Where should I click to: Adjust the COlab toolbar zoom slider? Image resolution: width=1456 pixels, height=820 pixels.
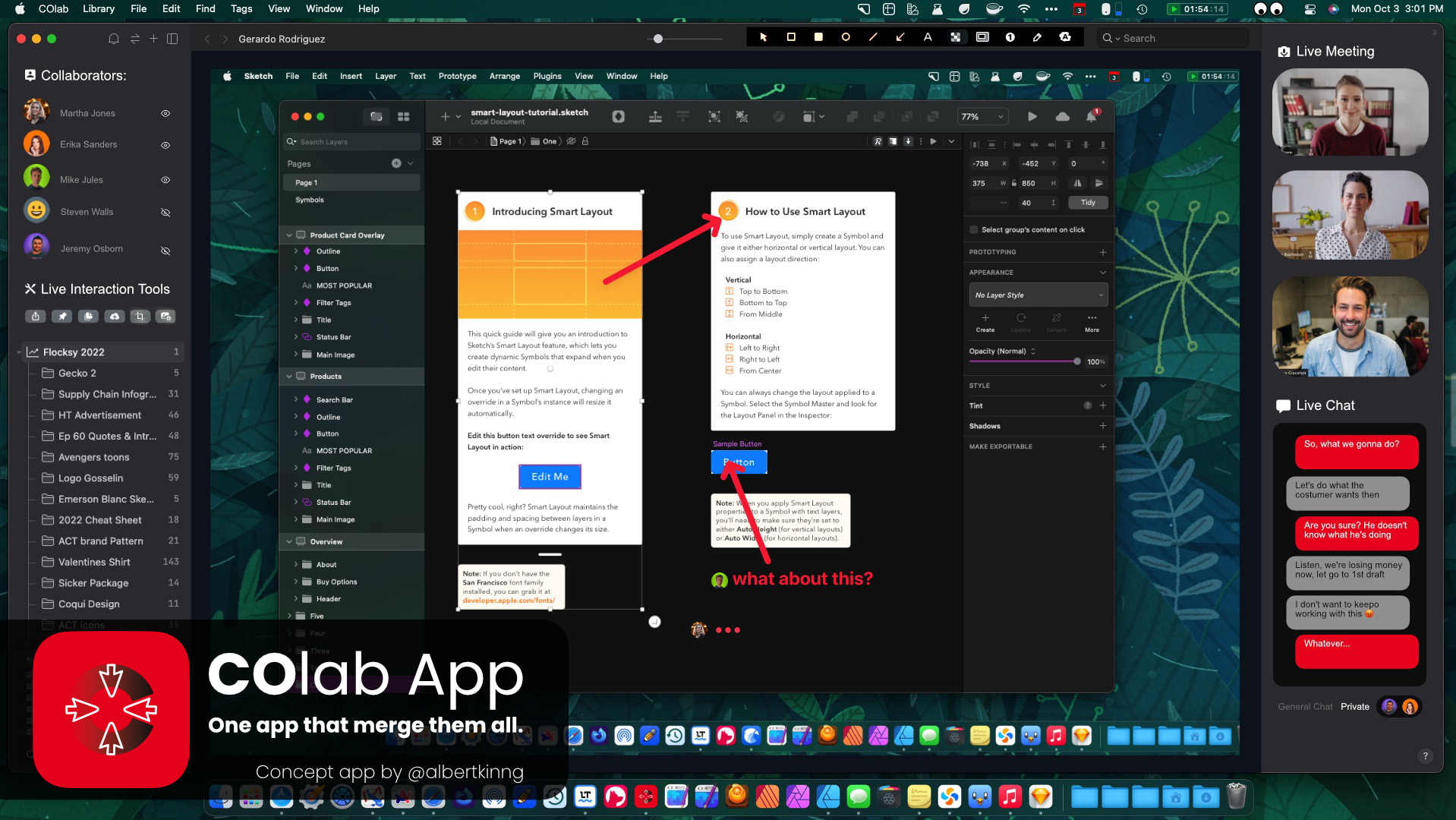pos(658,39)
